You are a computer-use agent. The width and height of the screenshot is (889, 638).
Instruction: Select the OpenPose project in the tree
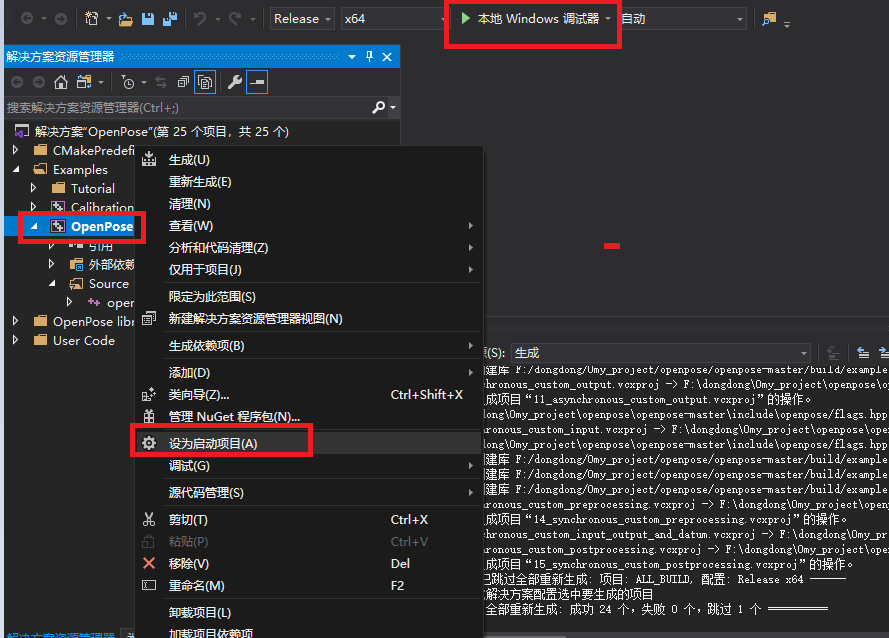[101, 226]
